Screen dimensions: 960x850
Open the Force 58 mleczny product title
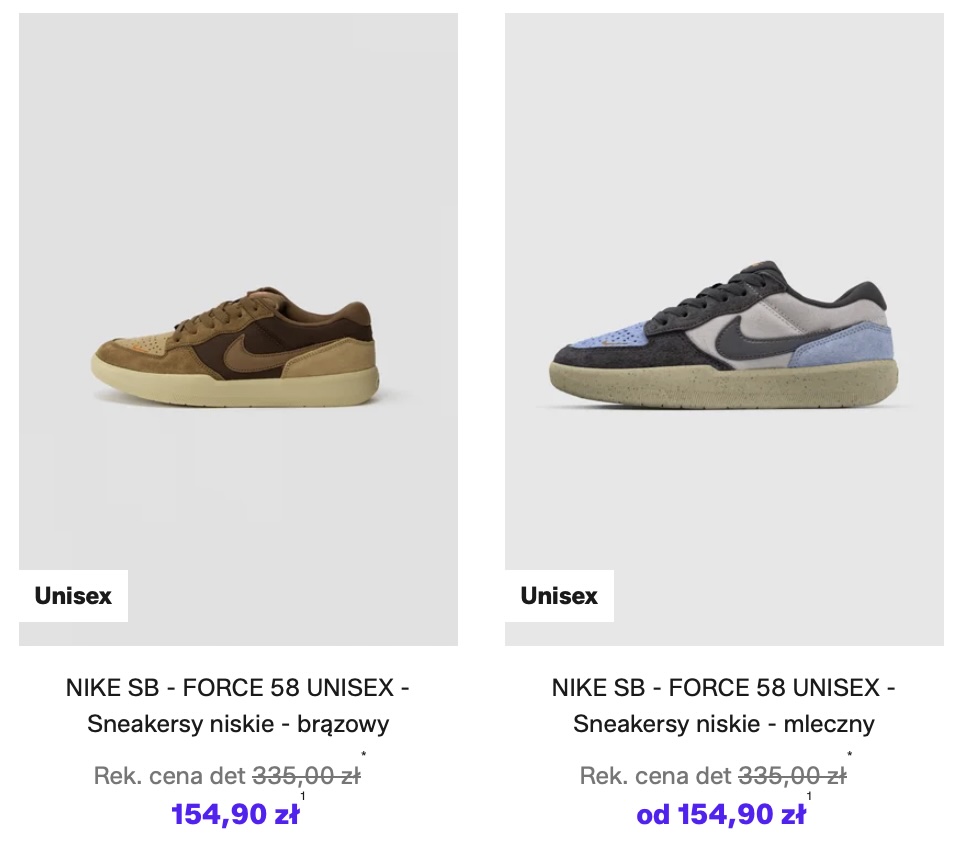pyautogui.click(x=724, y=688)
